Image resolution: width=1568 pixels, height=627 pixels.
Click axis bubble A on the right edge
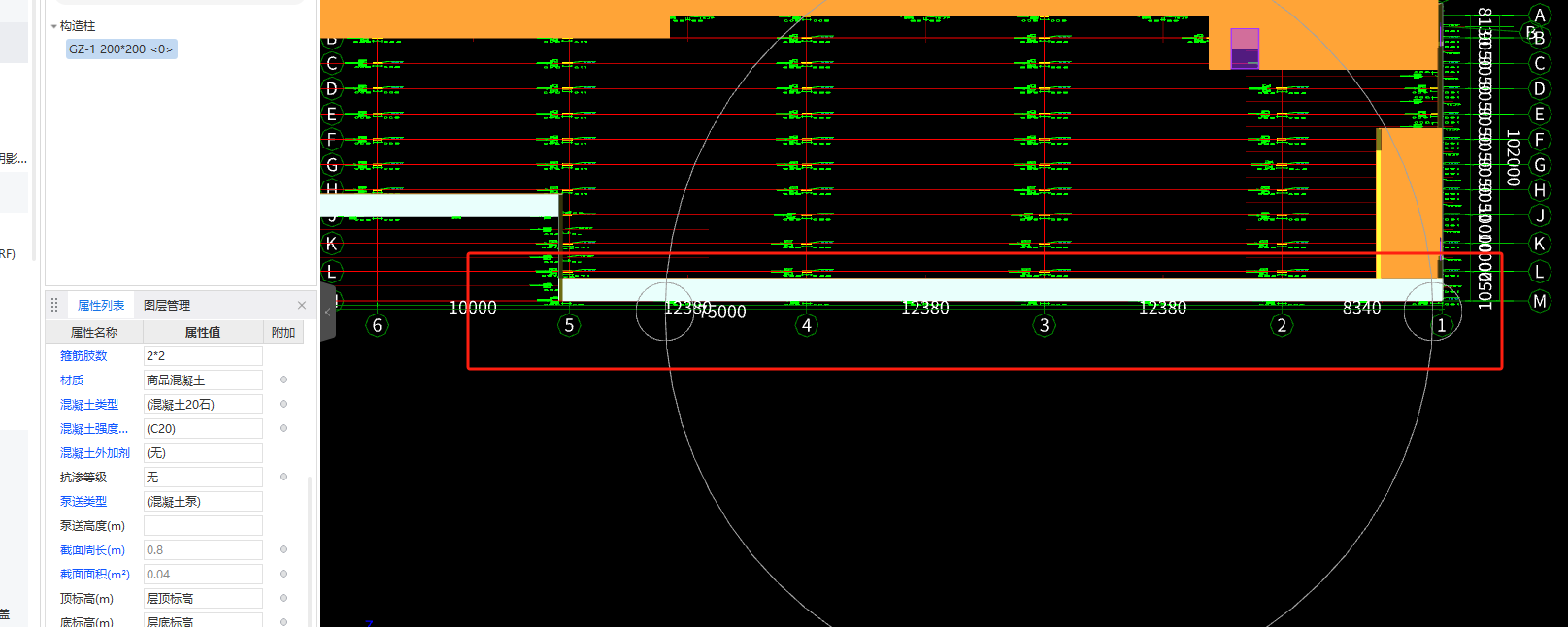tap(1539, 15)
